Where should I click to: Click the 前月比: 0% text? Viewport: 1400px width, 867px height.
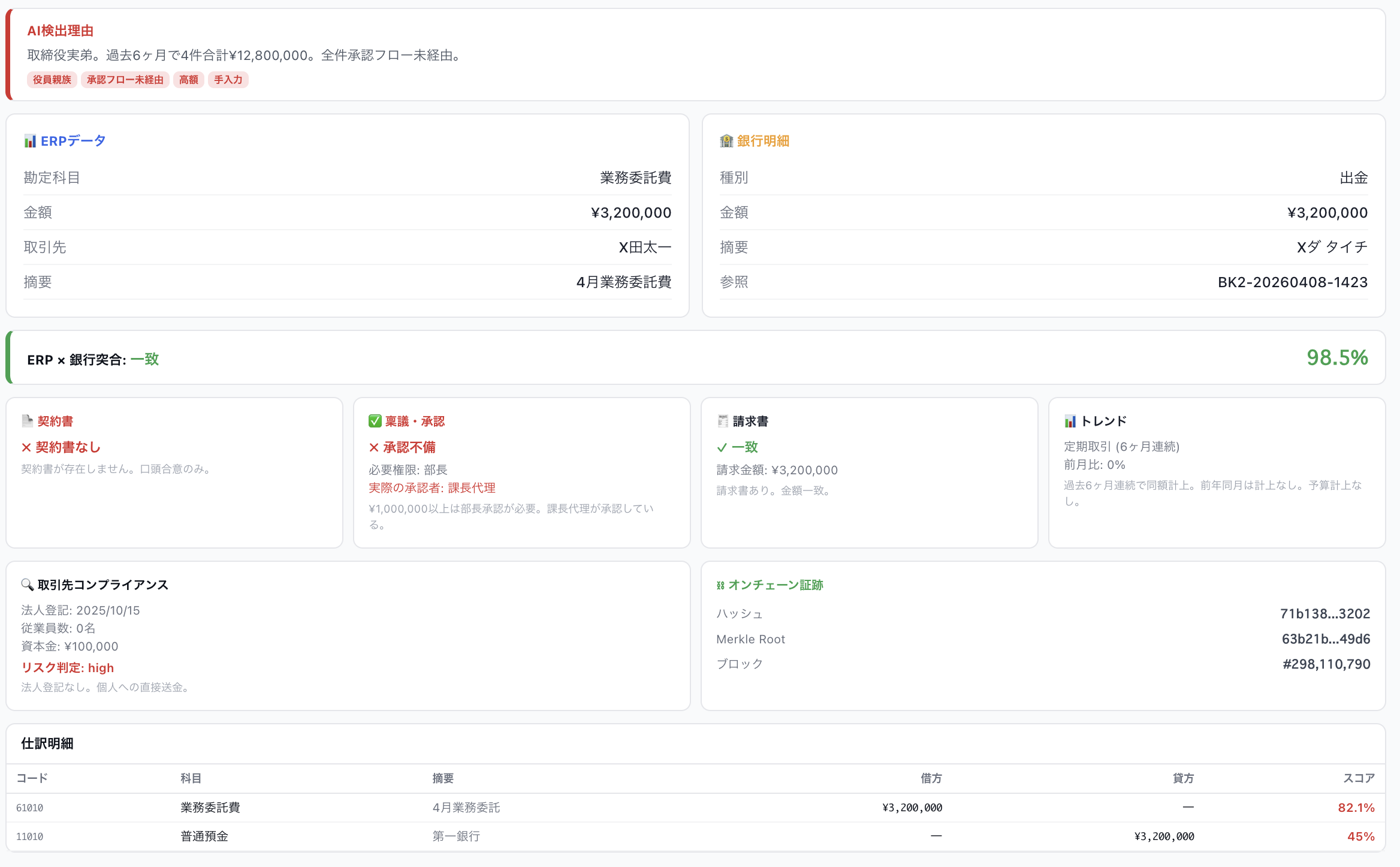pos(1094,465)
